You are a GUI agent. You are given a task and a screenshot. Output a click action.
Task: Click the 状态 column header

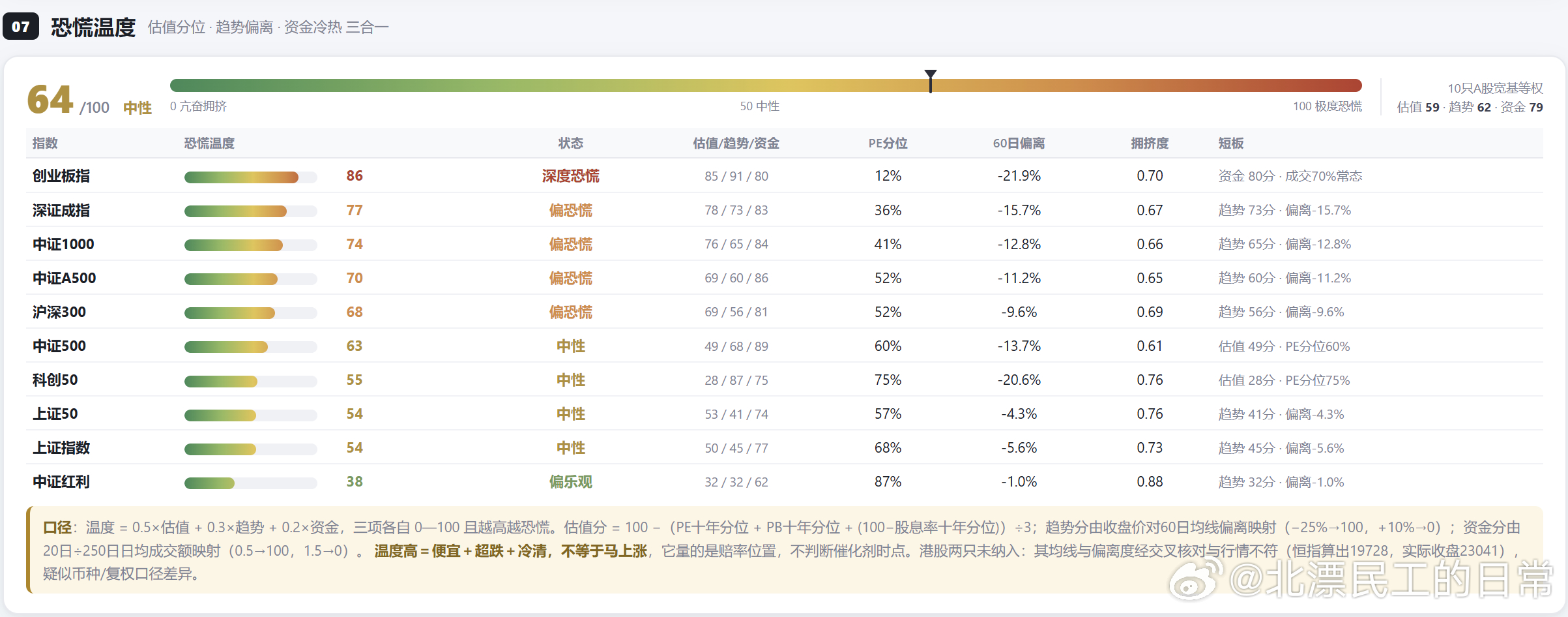pos(570,143)
